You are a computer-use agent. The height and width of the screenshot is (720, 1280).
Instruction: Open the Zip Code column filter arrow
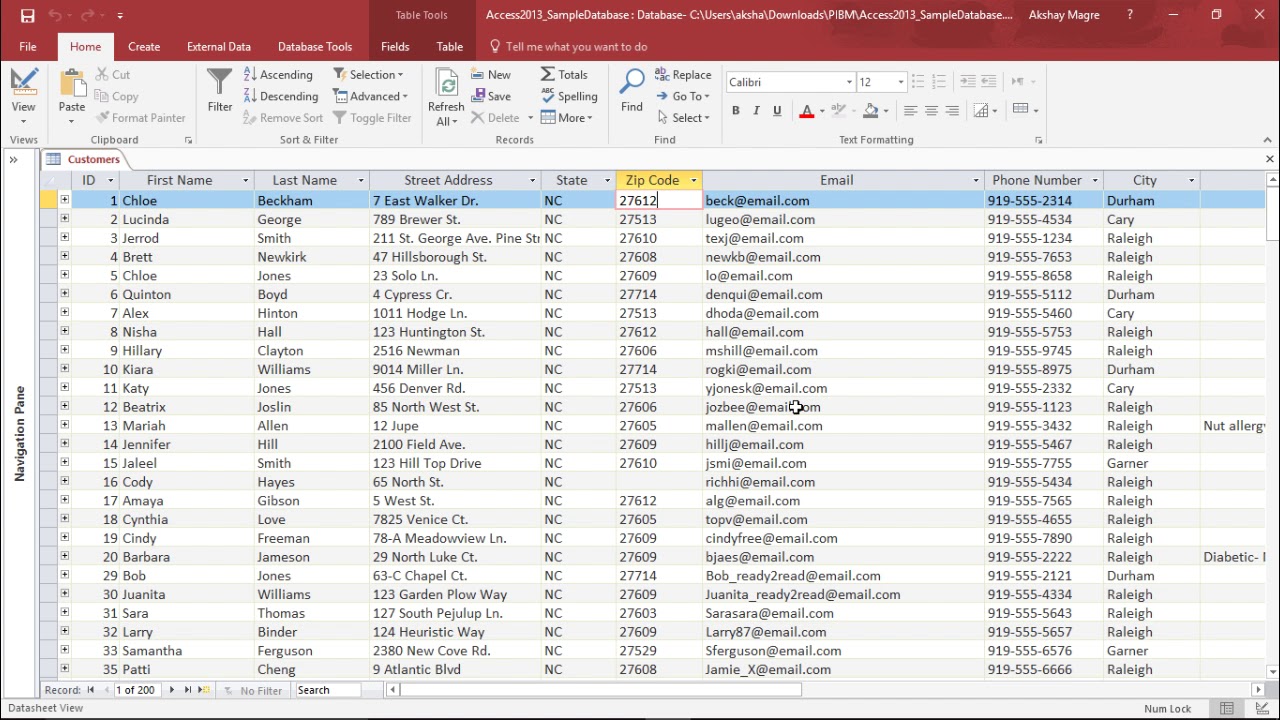tap(693, 181)
